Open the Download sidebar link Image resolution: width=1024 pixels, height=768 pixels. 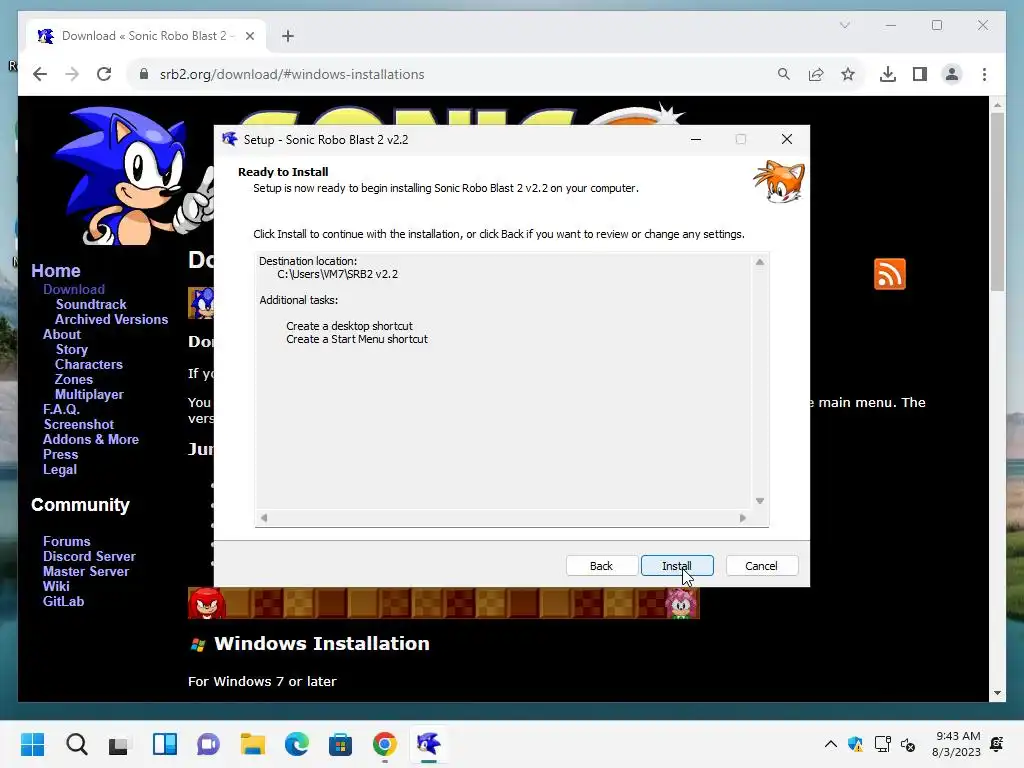pyautogui.click(x=74, y=289)
